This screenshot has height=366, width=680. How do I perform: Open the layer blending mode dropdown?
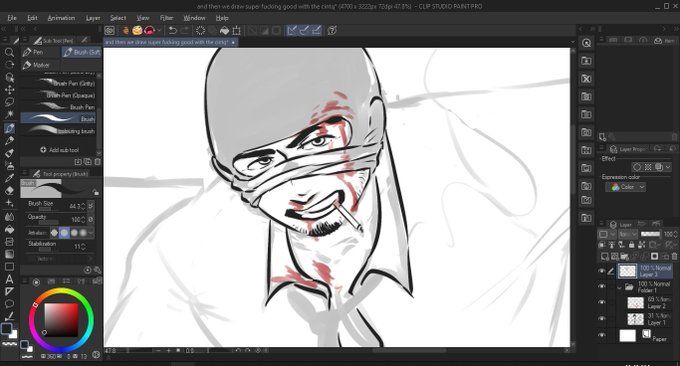click(627, 234)
